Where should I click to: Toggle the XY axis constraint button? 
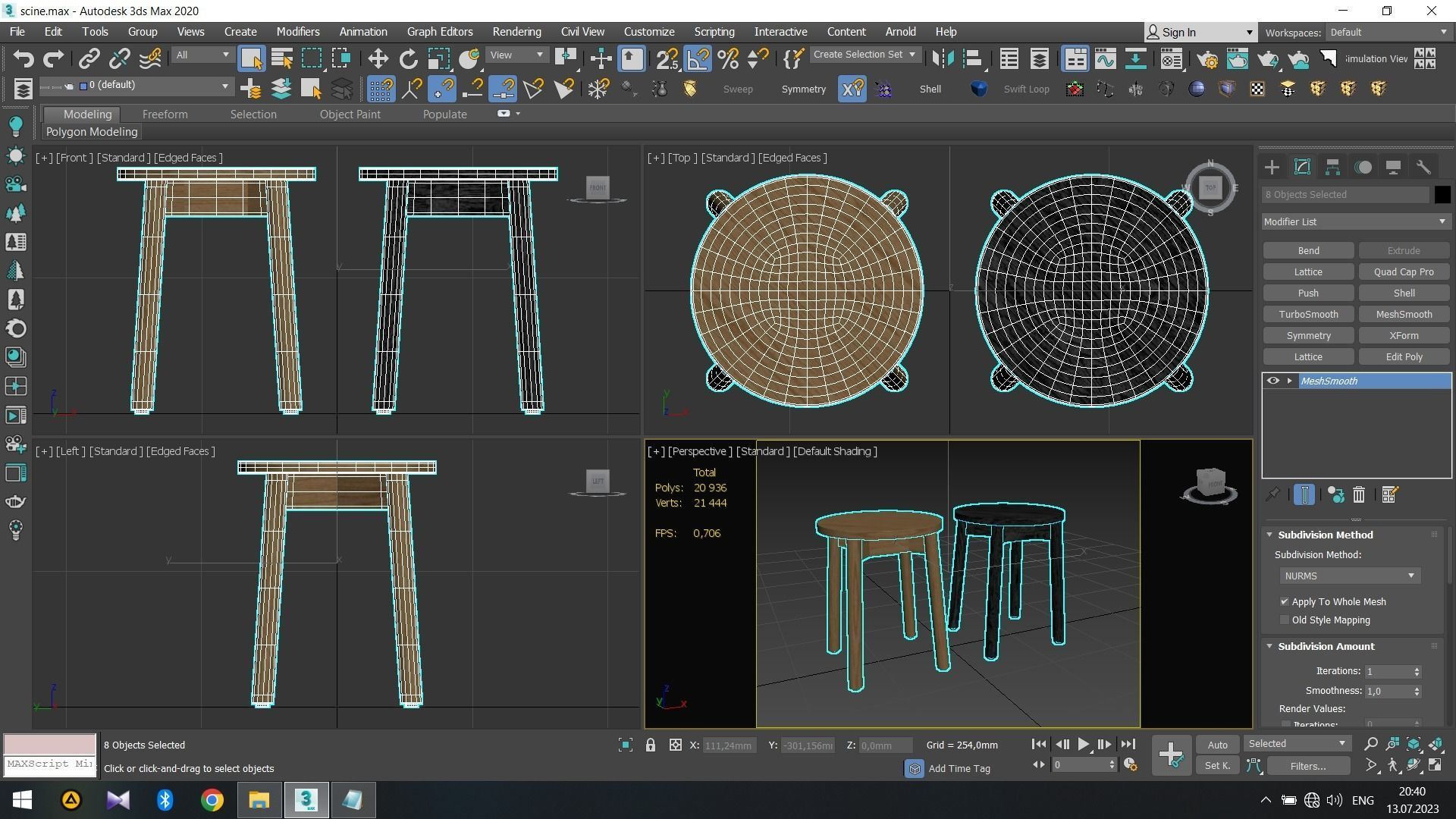point(852,89)
